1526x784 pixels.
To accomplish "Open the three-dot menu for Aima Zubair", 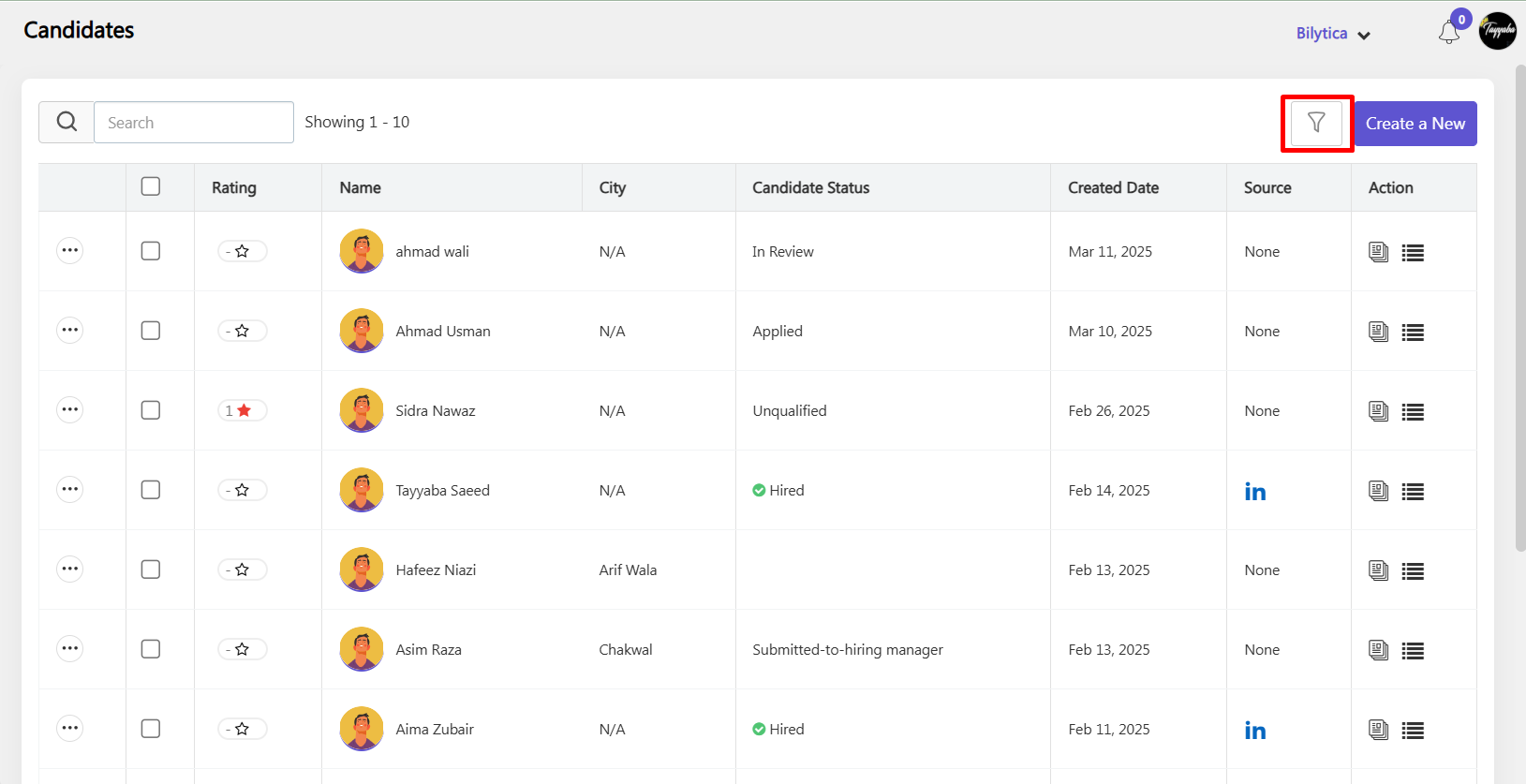I will pyautogui.click(x=69, y=729).
